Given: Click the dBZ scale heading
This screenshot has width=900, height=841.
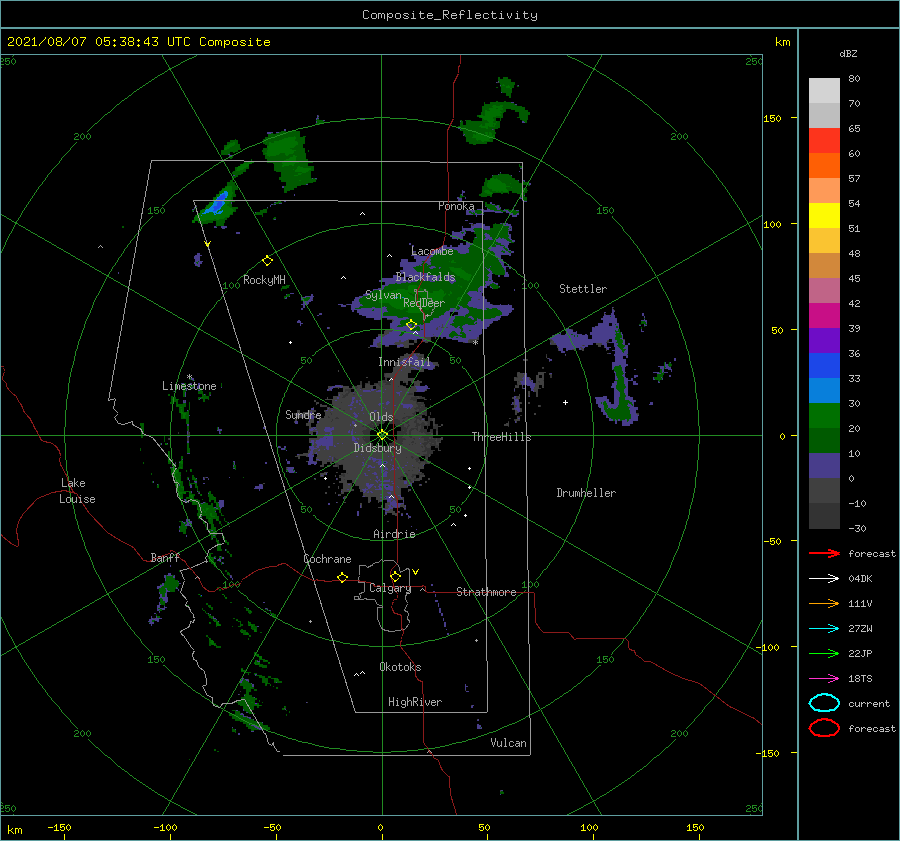Looking at the screenshot, I should (848, 54).
